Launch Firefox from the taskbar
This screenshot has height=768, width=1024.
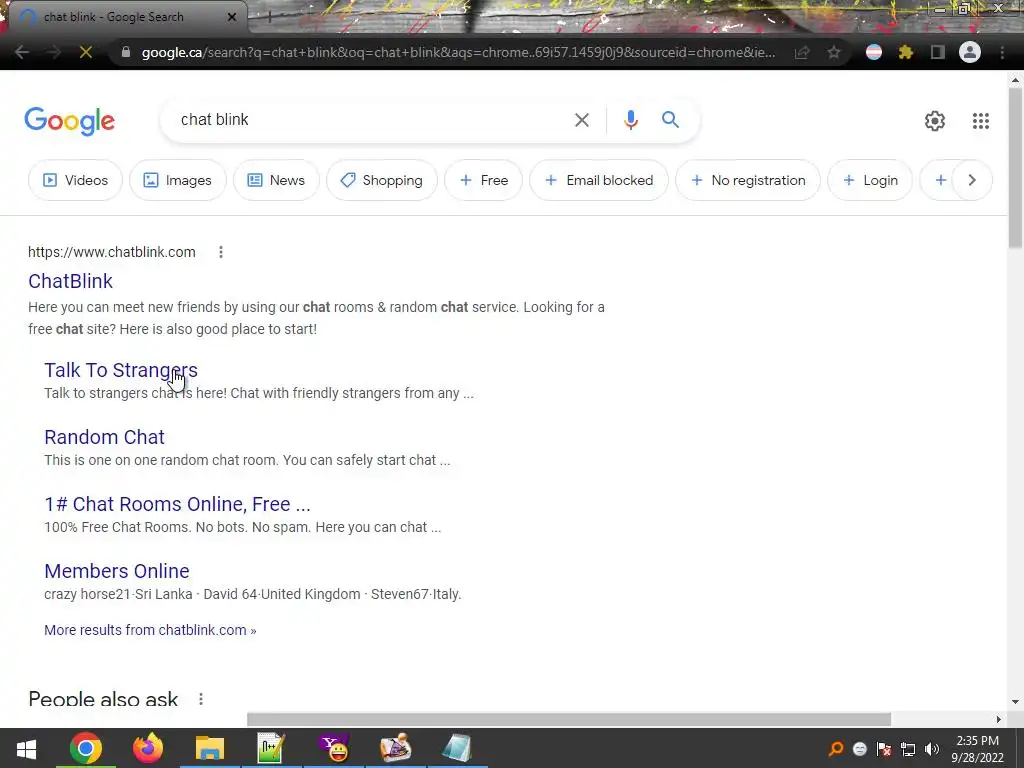coord(148,748)
